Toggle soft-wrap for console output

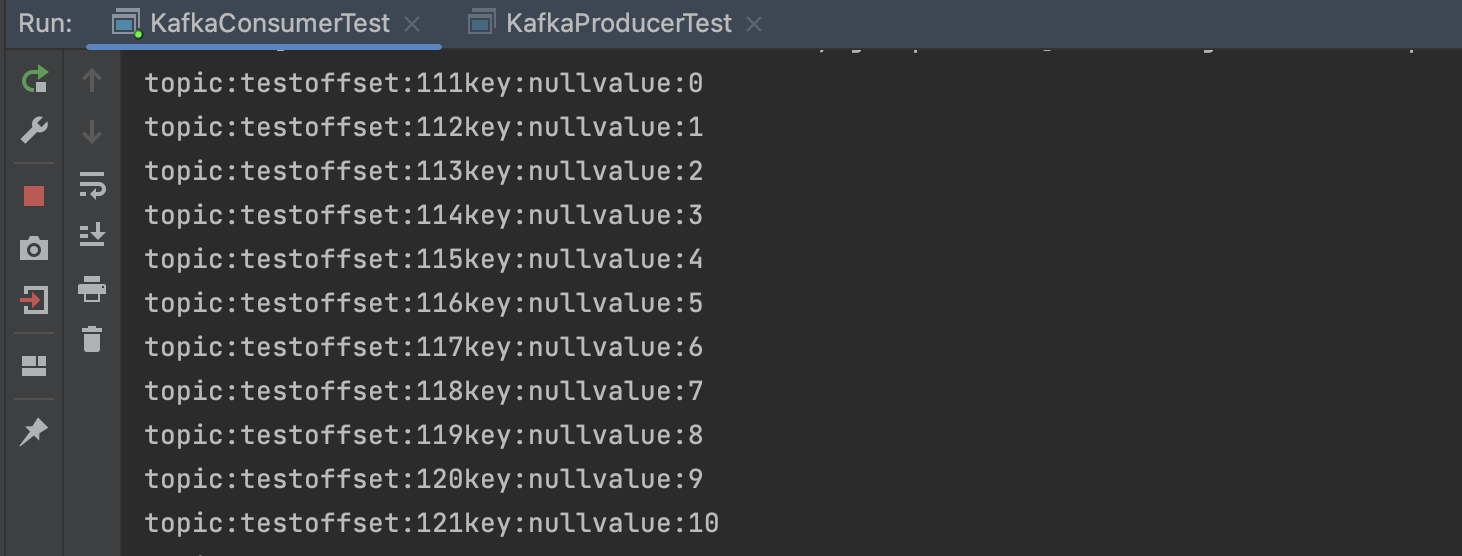(x=92, y=184)
